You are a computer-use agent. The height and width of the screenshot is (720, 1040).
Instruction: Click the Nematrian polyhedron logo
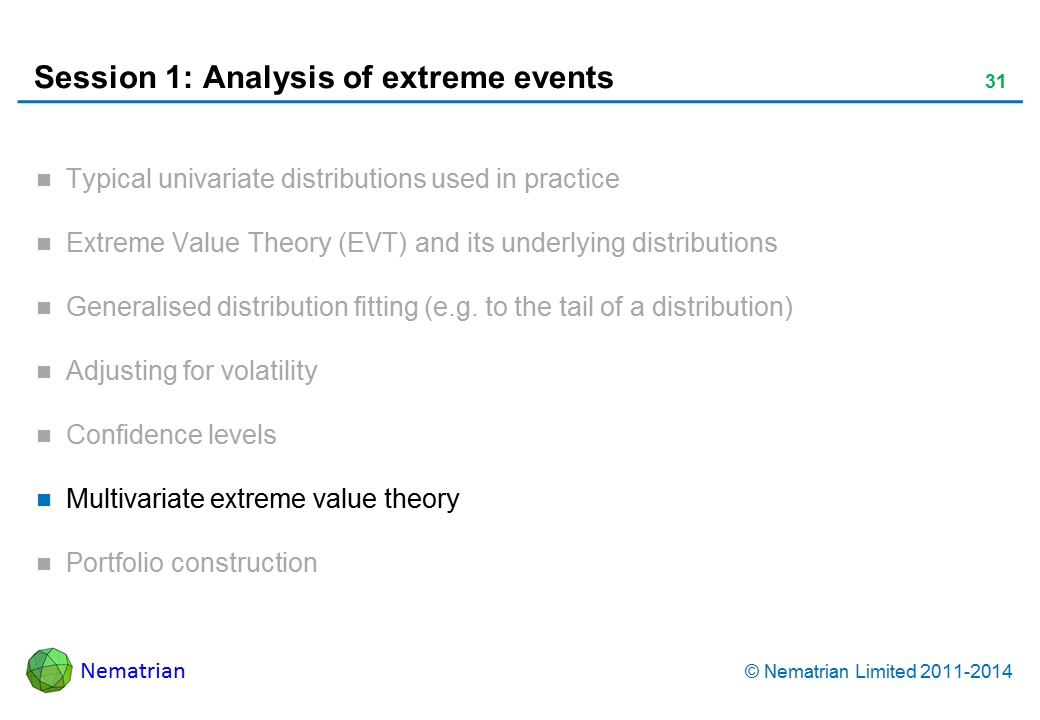tap(49, 670)
